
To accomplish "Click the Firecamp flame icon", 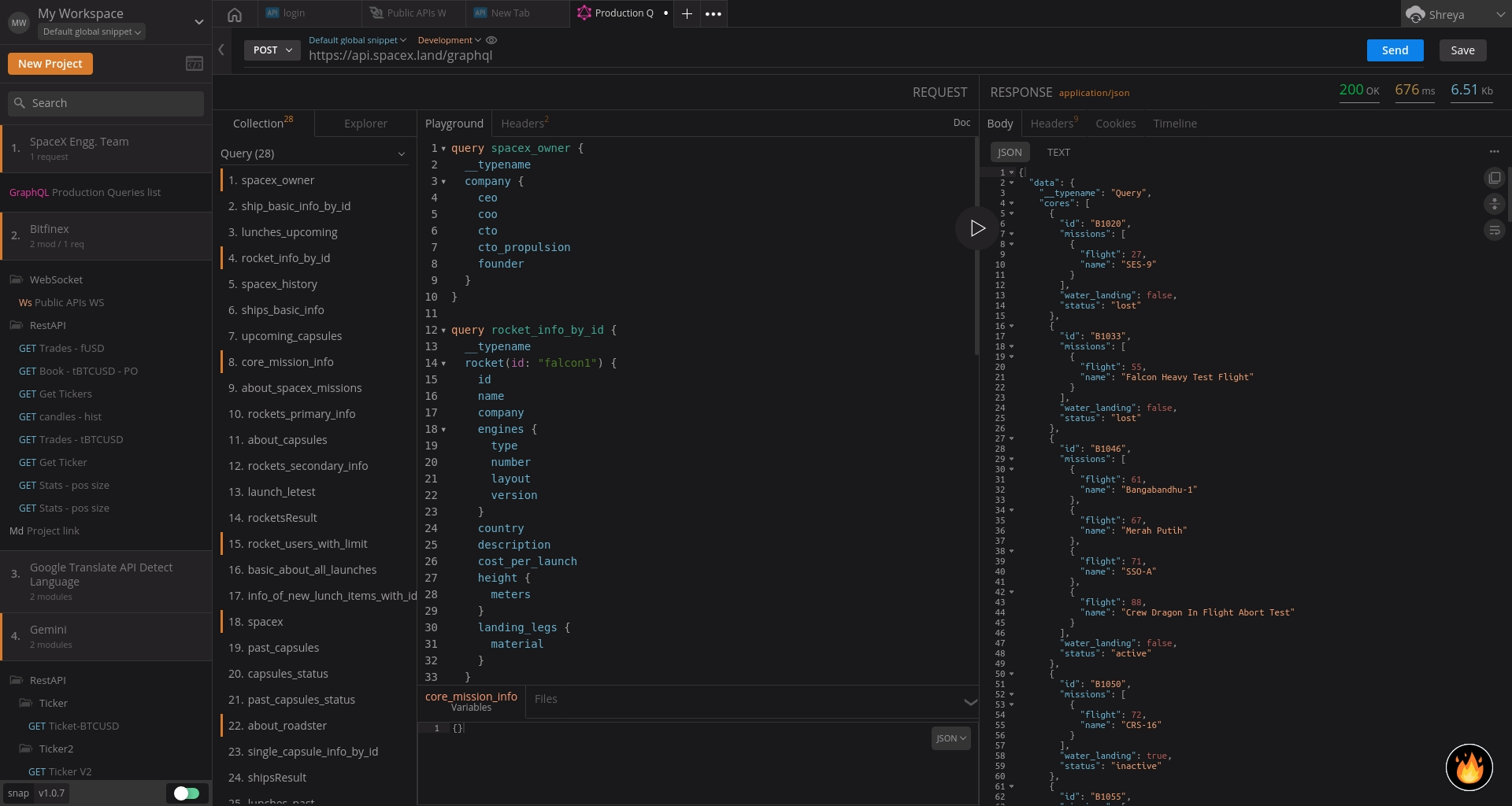I will point(1469,767).
